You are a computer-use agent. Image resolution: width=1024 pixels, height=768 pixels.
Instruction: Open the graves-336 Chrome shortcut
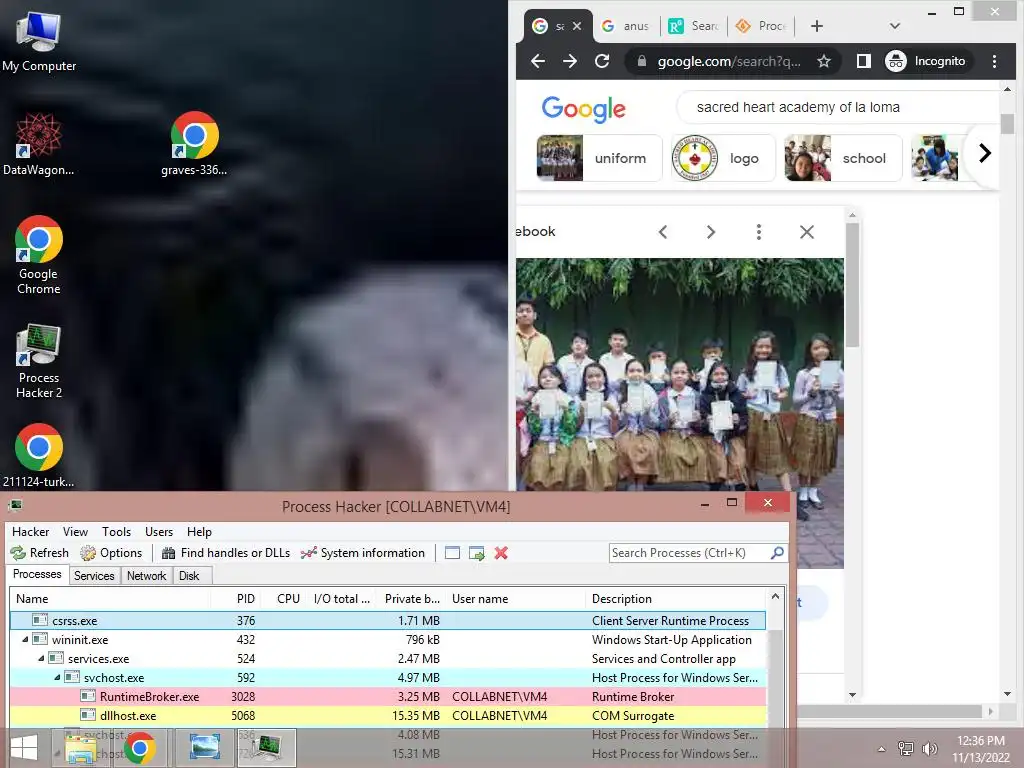click(x=194, y=144)
